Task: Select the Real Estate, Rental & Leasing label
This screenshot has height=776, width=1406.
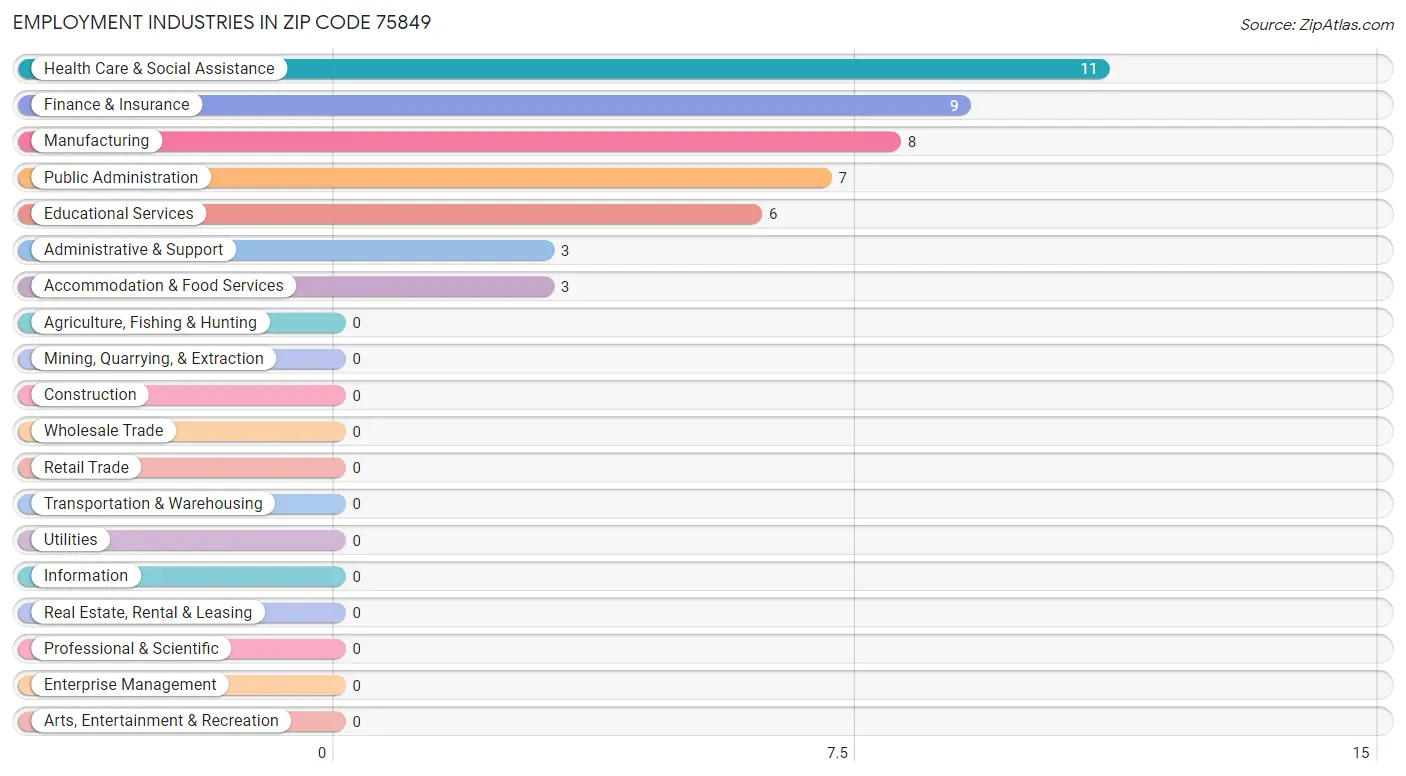Action: tap(148, 613)
